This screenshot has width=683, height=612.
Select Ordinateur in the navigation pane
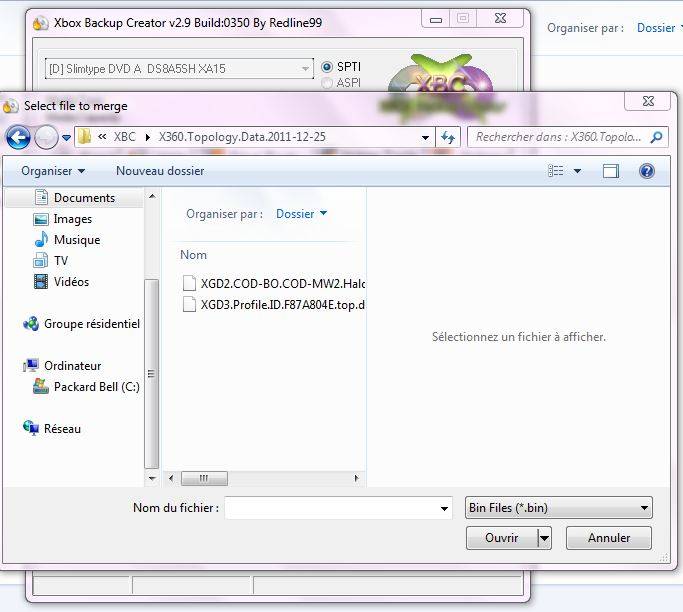coord(72,365)
